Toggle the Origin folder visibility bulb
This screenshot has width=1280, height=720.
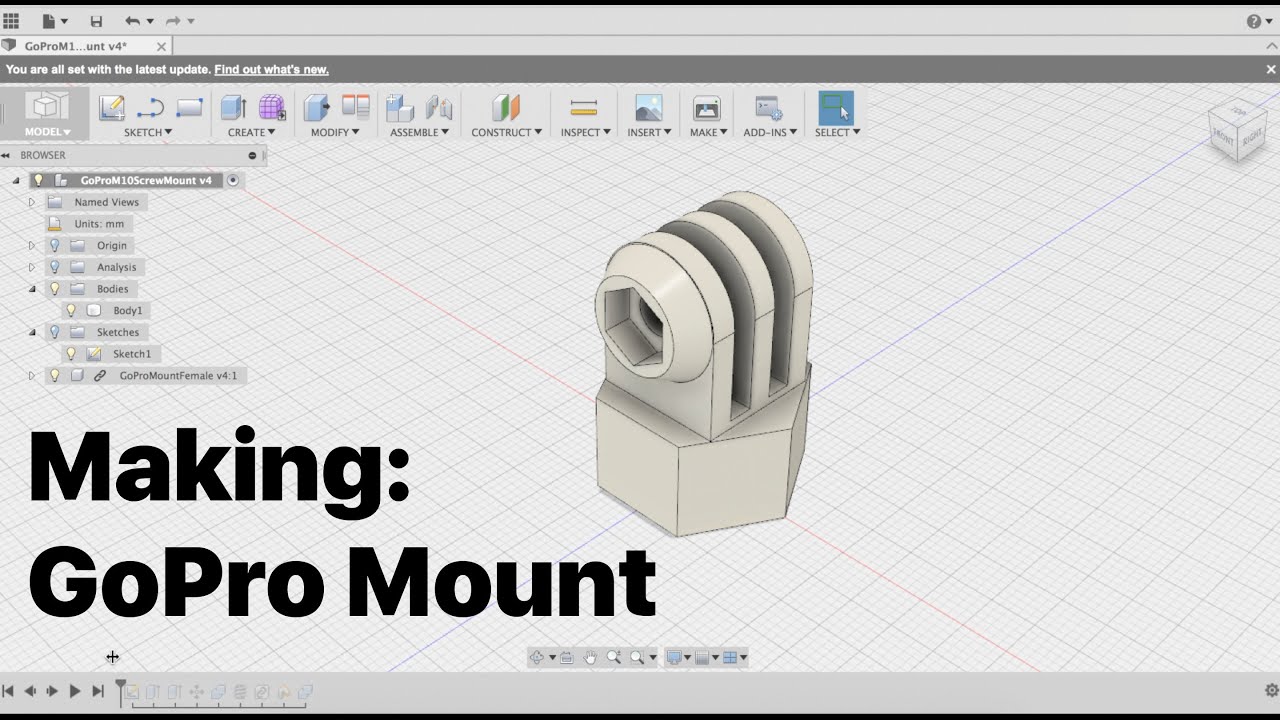pyautogui.click(x=55, y=245)
